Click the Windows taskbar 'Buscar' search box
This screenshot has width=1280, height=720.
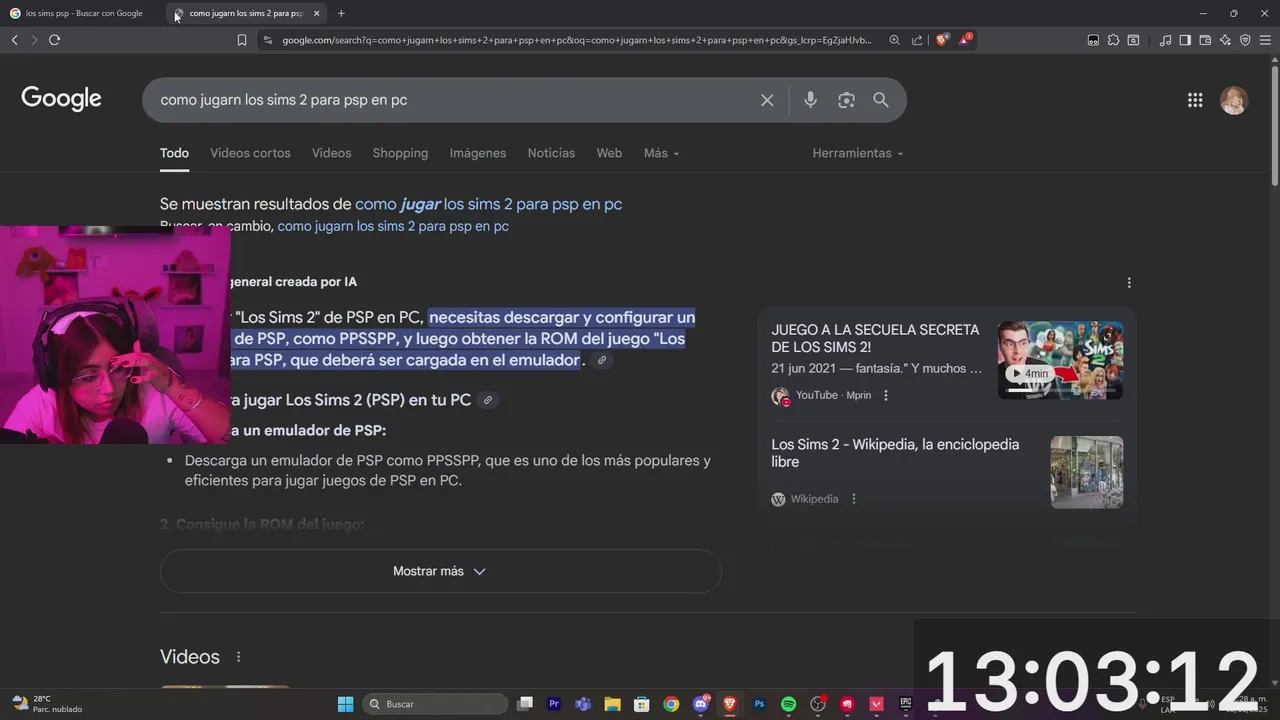[435, 704]
